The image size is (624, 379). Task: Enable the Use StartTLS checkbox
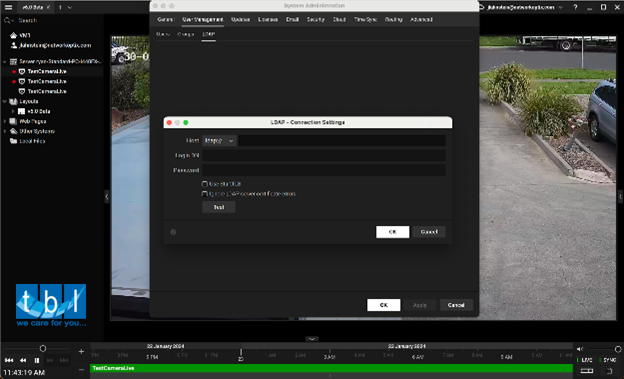pos(205,184)
